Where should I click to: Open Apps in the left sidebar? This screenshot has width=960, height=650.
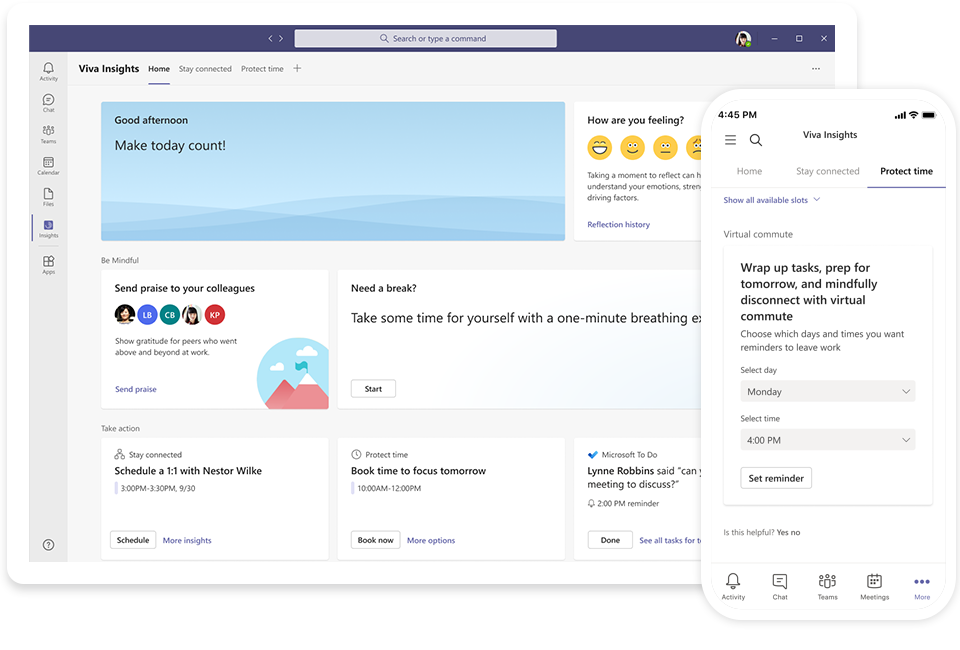(48, 264)
